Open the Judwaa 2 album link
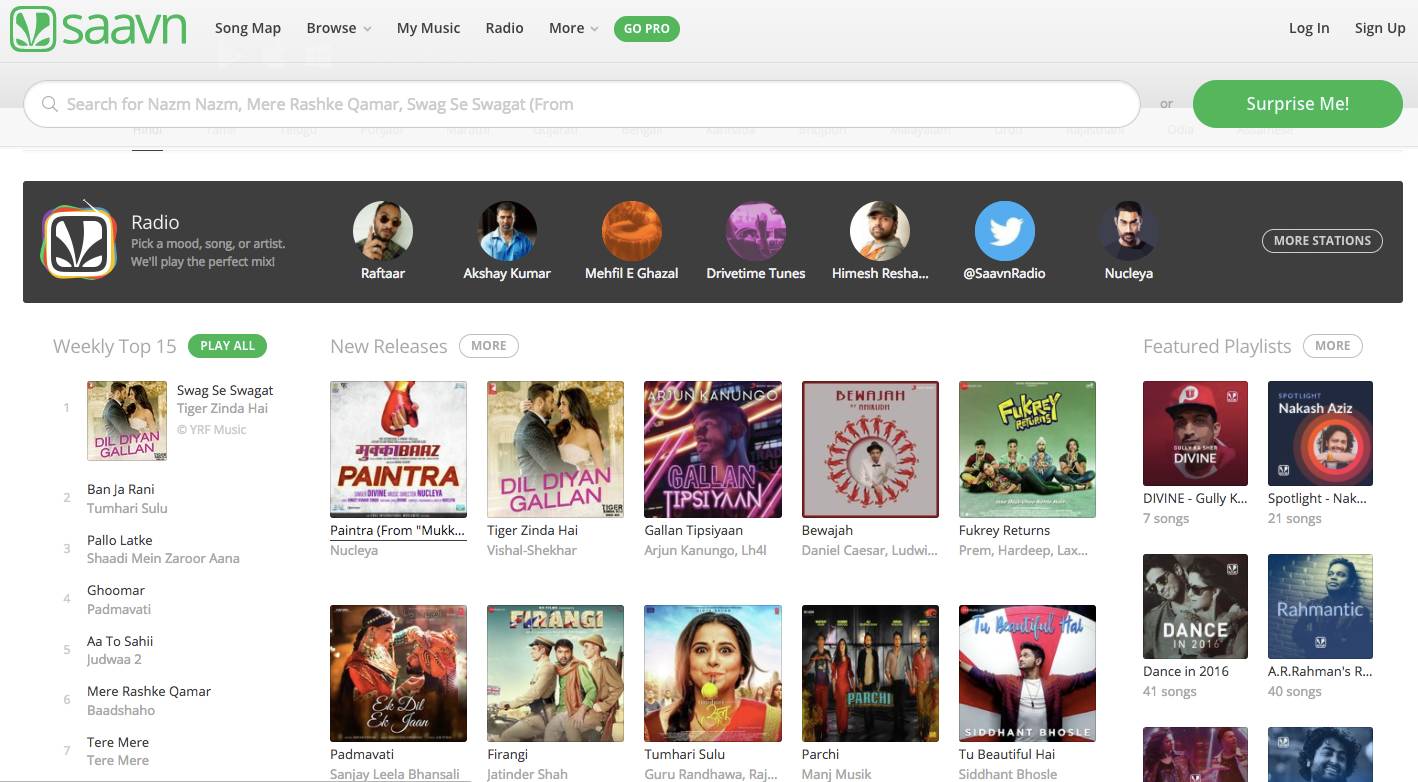The width and height of the screenshot is (1418, 782). tap(114, 659)
